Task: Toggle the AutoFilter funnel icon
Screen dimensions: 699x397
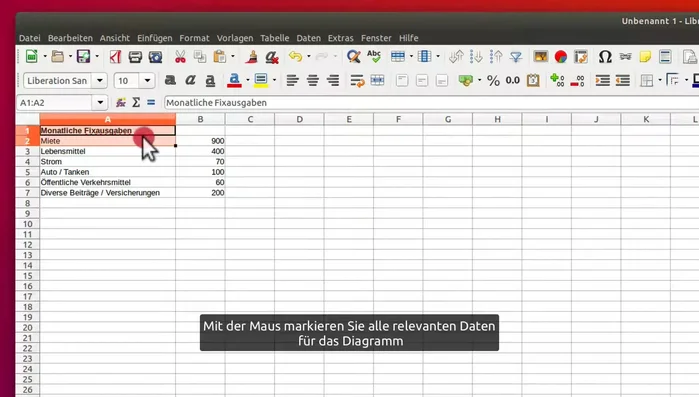Action: coord(516,57)
